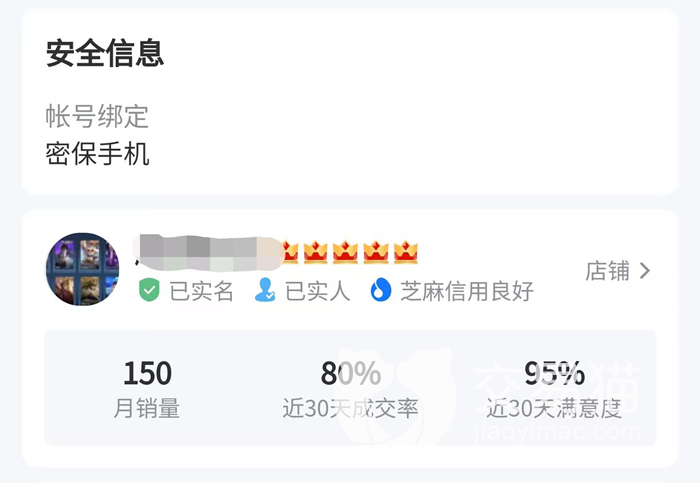
Task: Click the middle crown rating icon
Action: point(345,252)
